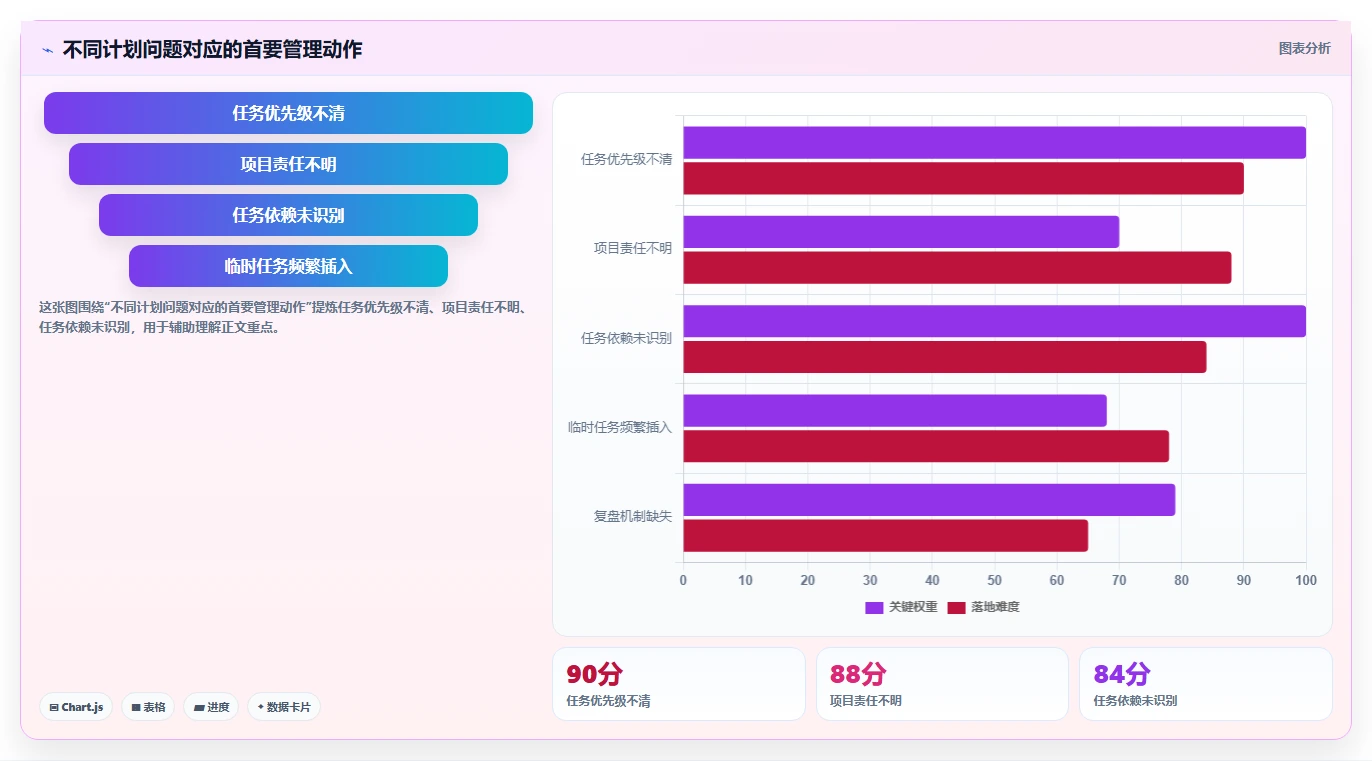Screen dimensions: 1372x761
Task: Open the 90分 任务优先级不清 score card
Action: tap(678, 684)
